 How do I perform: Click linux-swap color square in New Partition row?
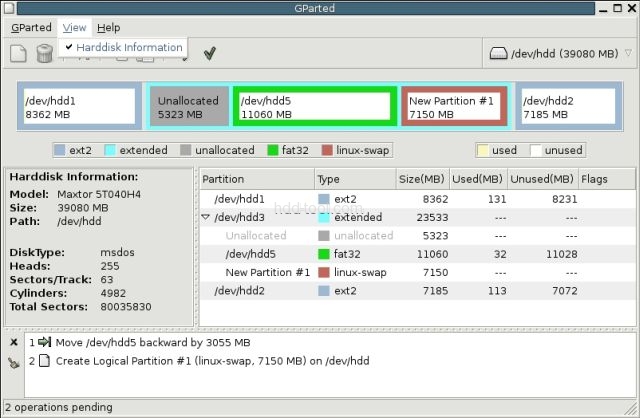[324, 272]
